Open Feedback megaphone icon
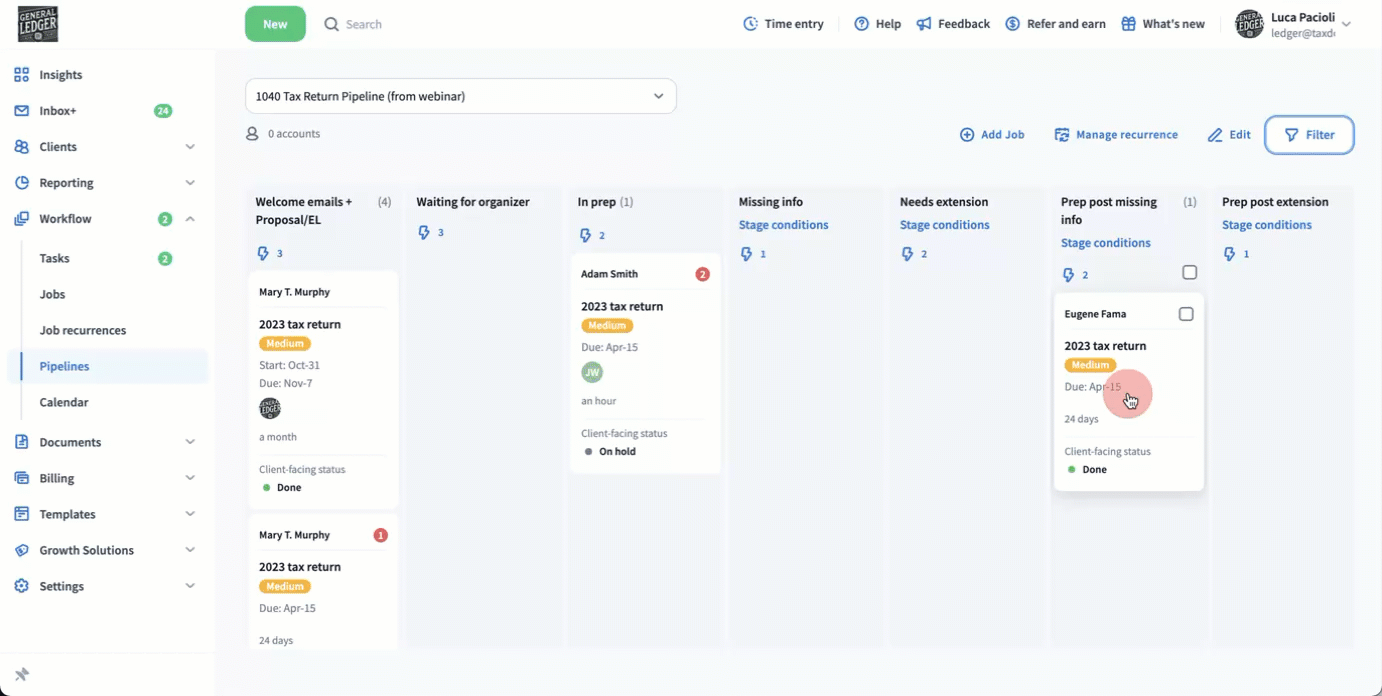Image resolution: width=1382 pixels, height=696 pixels. [924, 24]
